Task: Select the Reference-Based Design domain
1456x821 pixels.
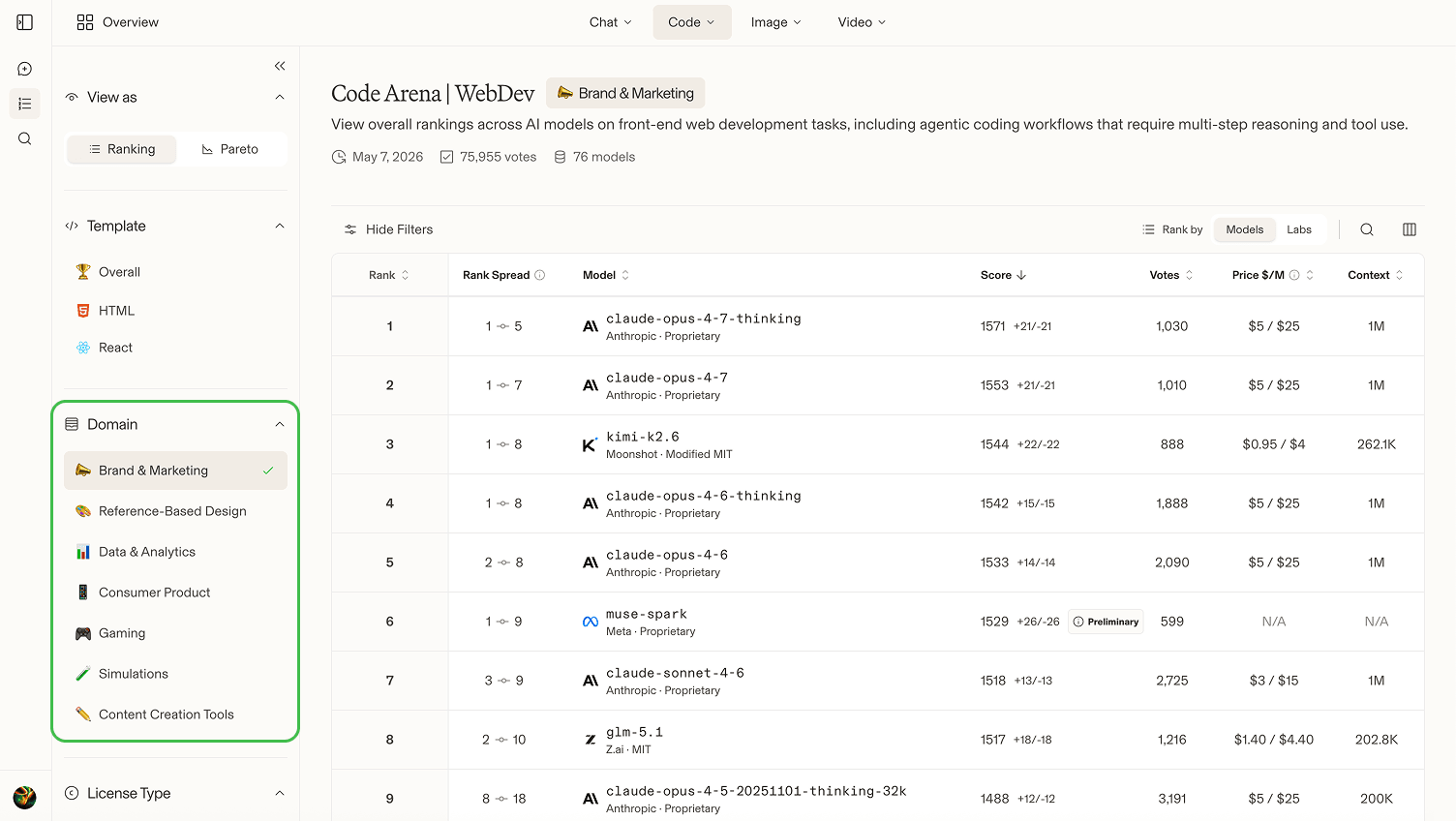Action: click(x=175, y=511)
